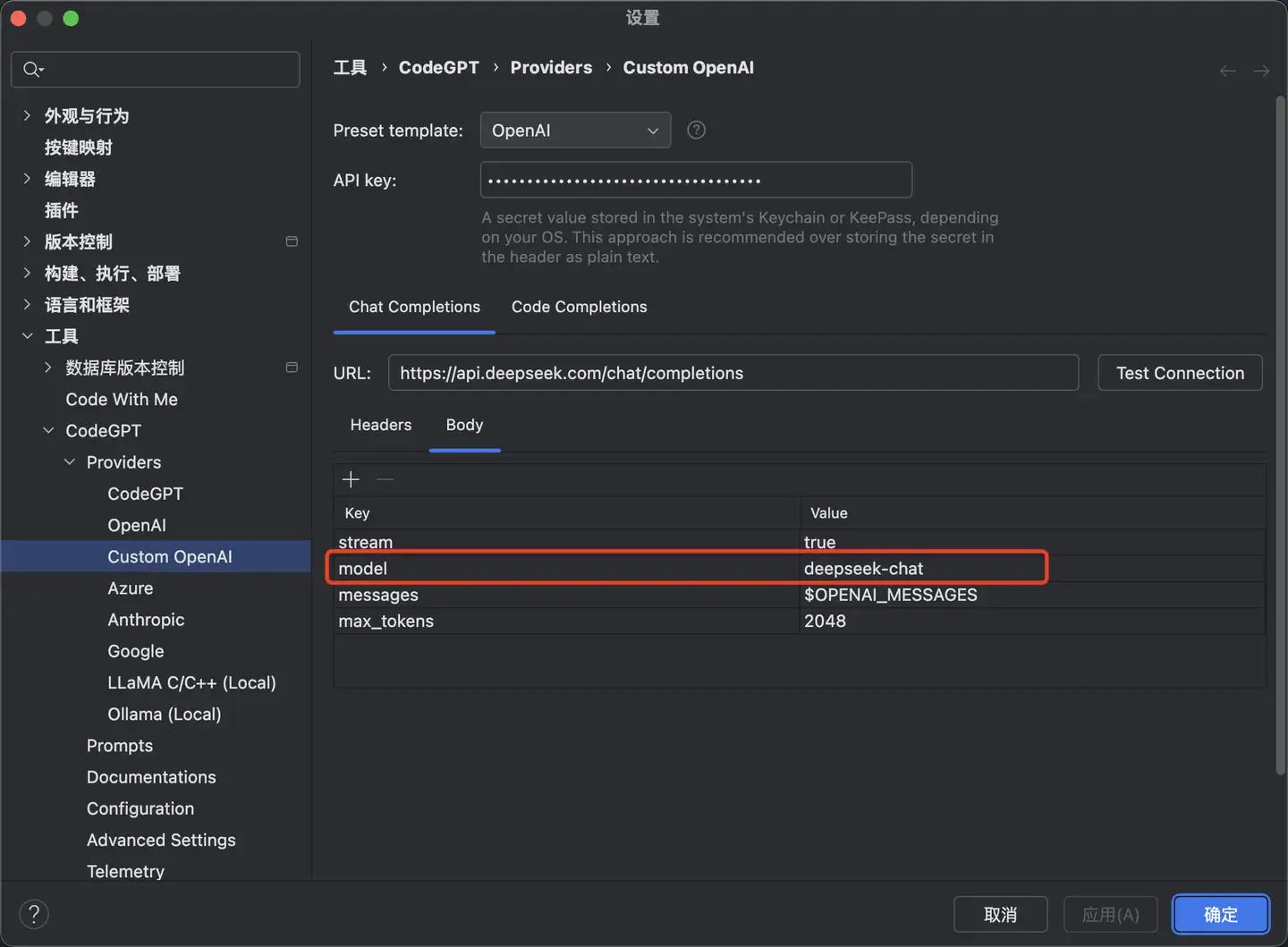Open Advanced Settings page

[x=161, y=840]
